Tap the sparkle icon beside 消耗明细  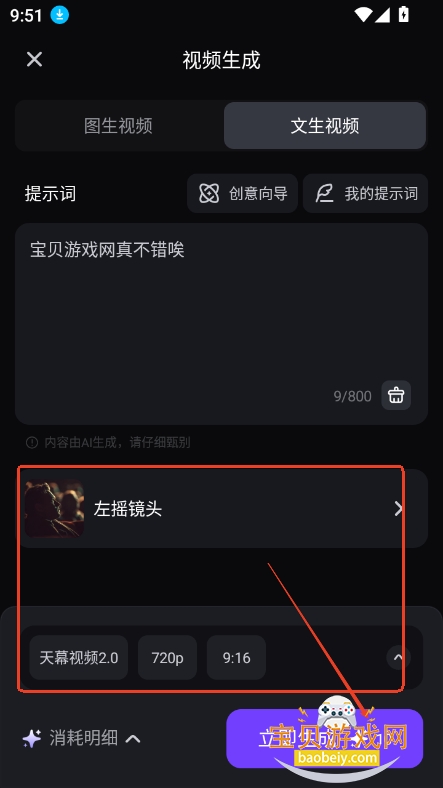click(x=32, y=739)
